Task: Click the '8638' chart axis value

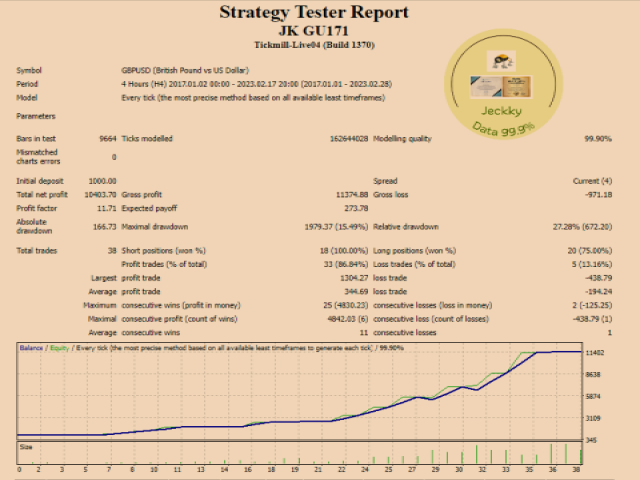Action: (593, 374)
